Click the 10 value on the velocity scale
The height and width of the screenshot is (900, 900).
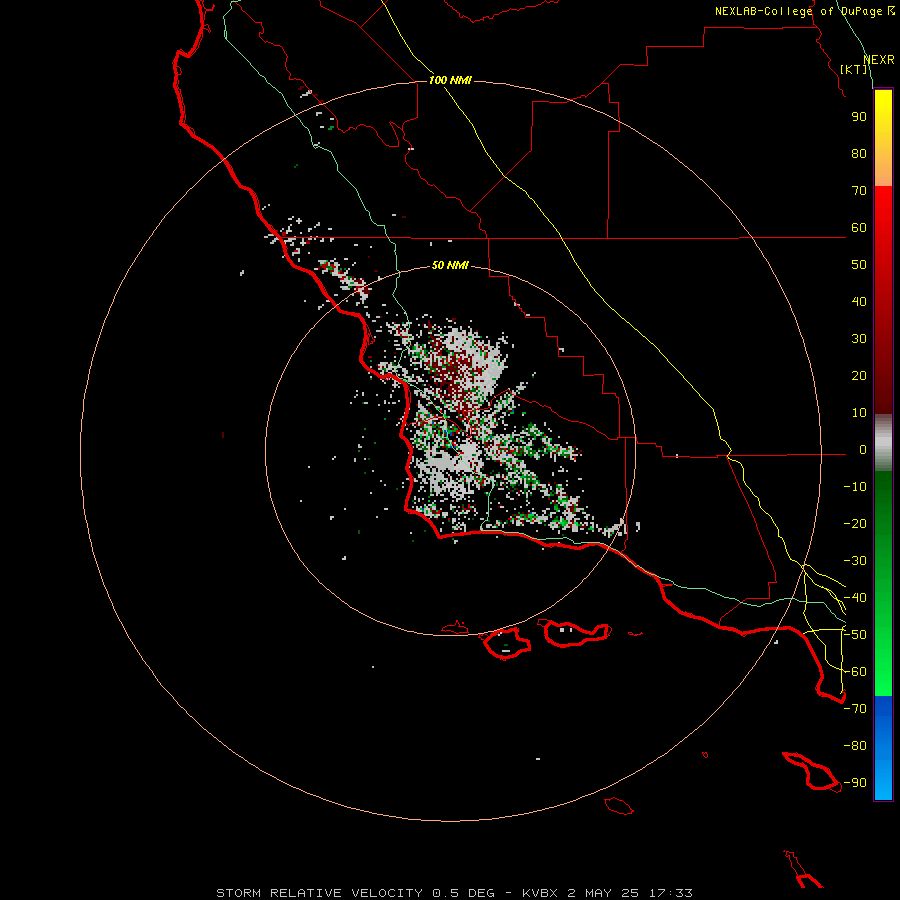859,413
